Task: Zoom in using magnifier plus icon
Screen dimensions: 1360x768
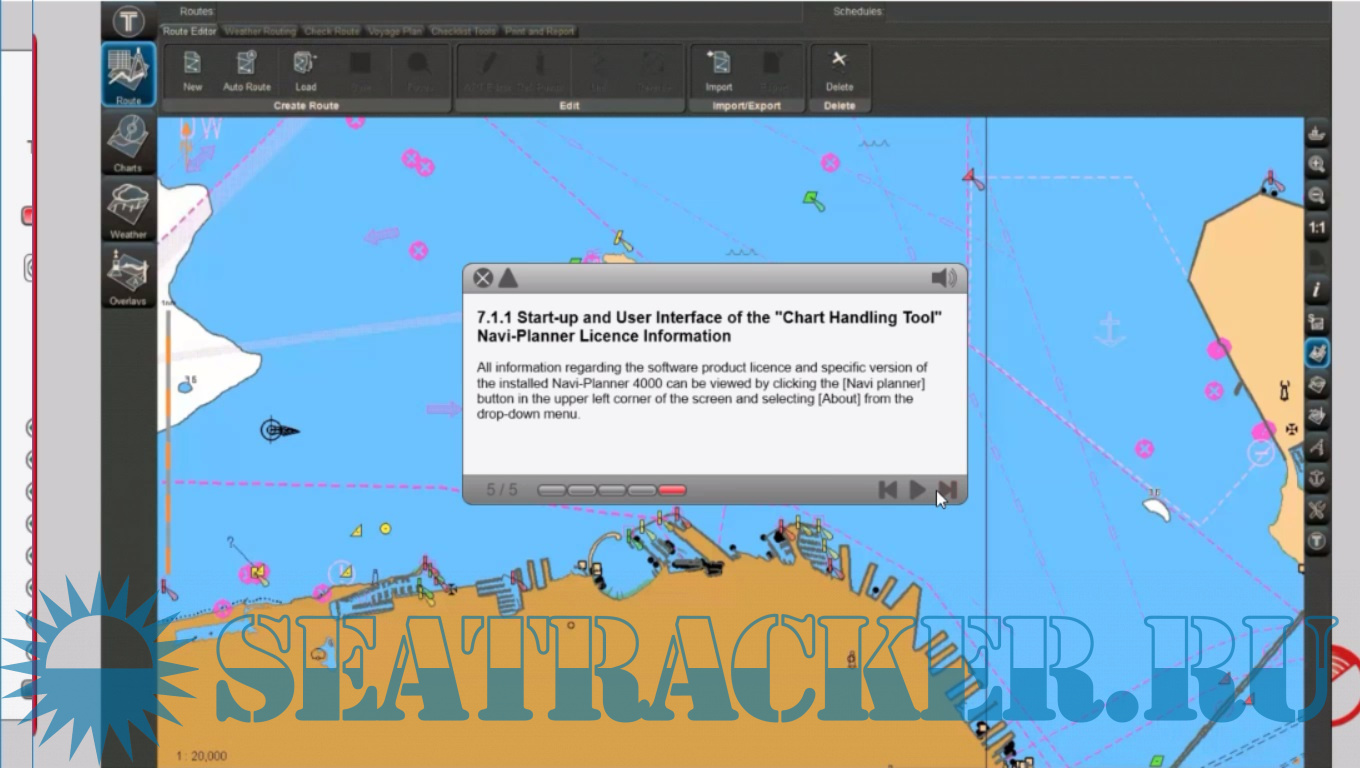Action: click(x=1317, y=165)
